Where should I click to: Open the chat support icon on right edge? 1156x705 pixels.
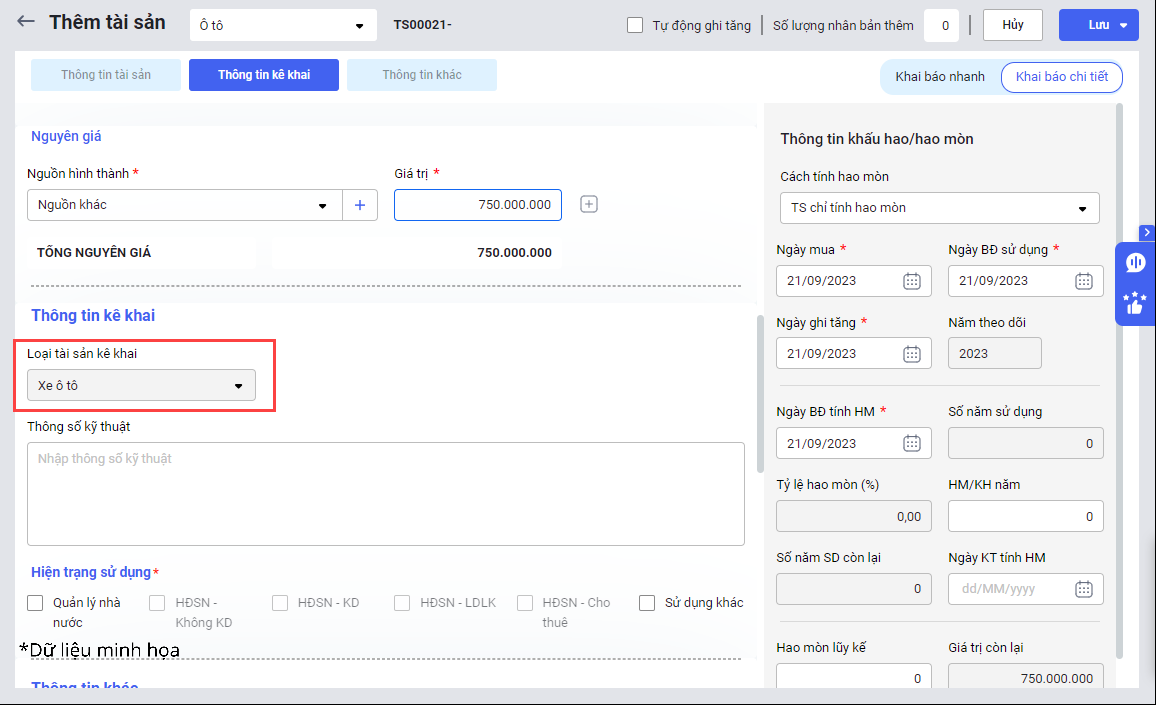tap(1135, 263)
